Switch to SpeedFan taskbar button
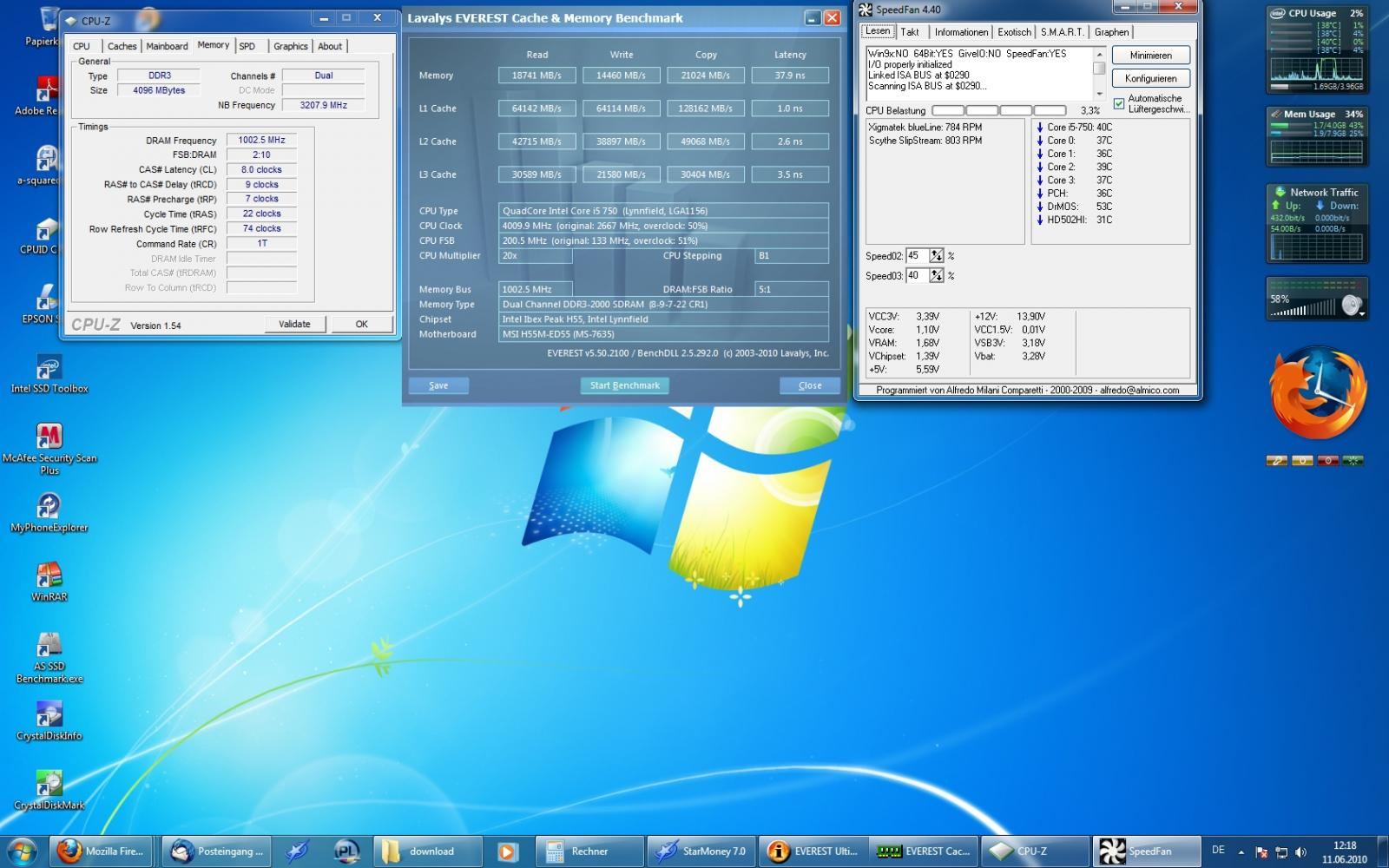The width and height of the screenshot is (1389, 868). (1146, 852)
